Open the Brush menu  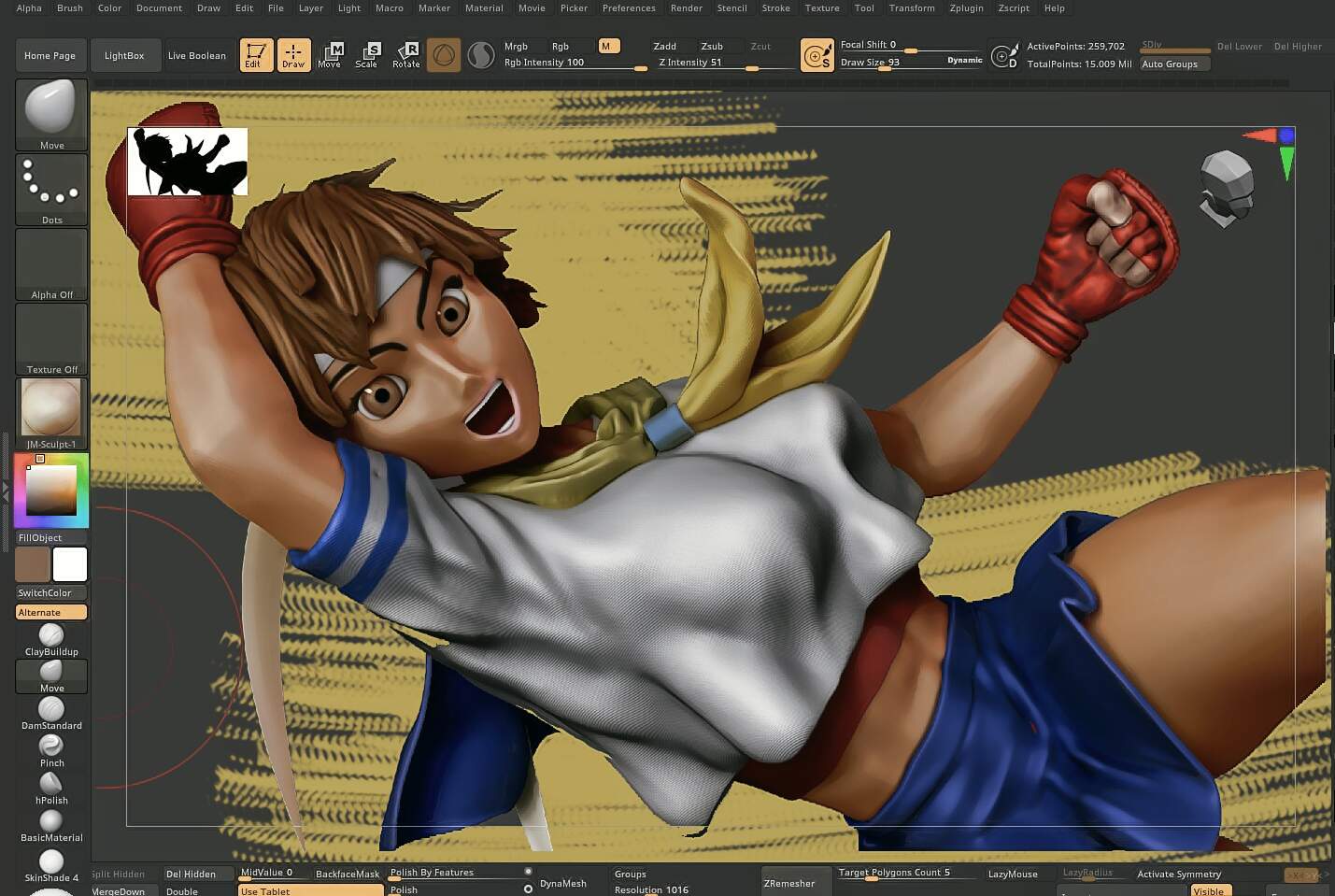pos(70,8)
